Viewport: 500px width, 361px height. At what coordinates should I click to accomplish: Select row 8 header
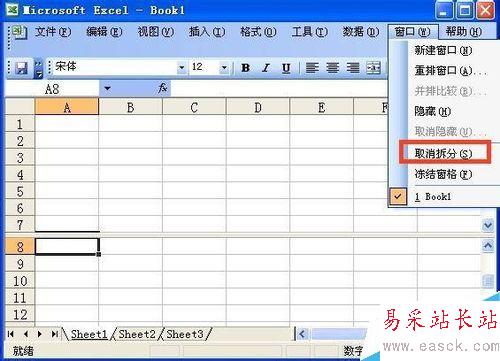click(x=20, y=247)
